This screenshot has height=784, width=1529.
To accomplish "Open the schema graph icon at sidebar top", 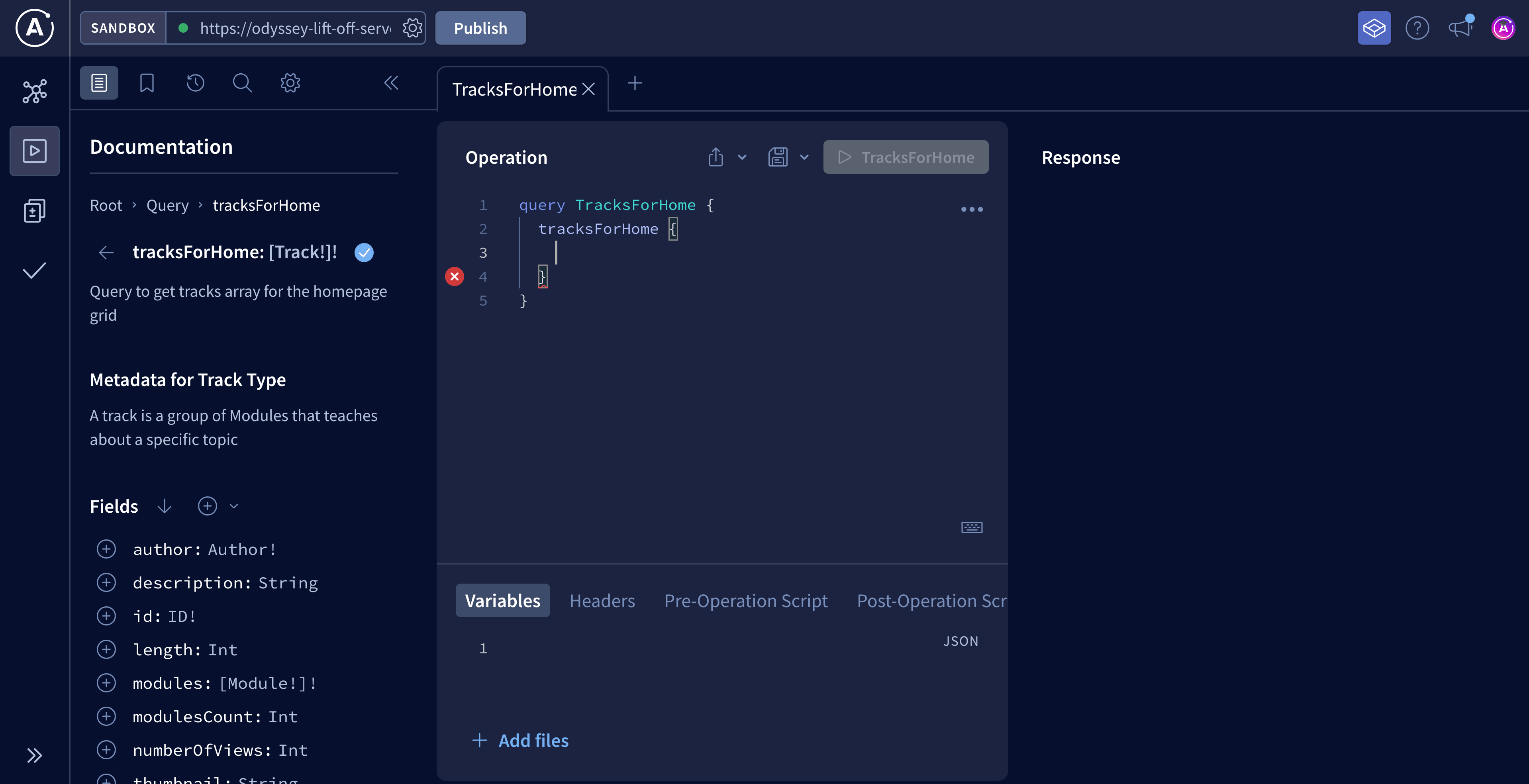I will (x=34, y=90).
